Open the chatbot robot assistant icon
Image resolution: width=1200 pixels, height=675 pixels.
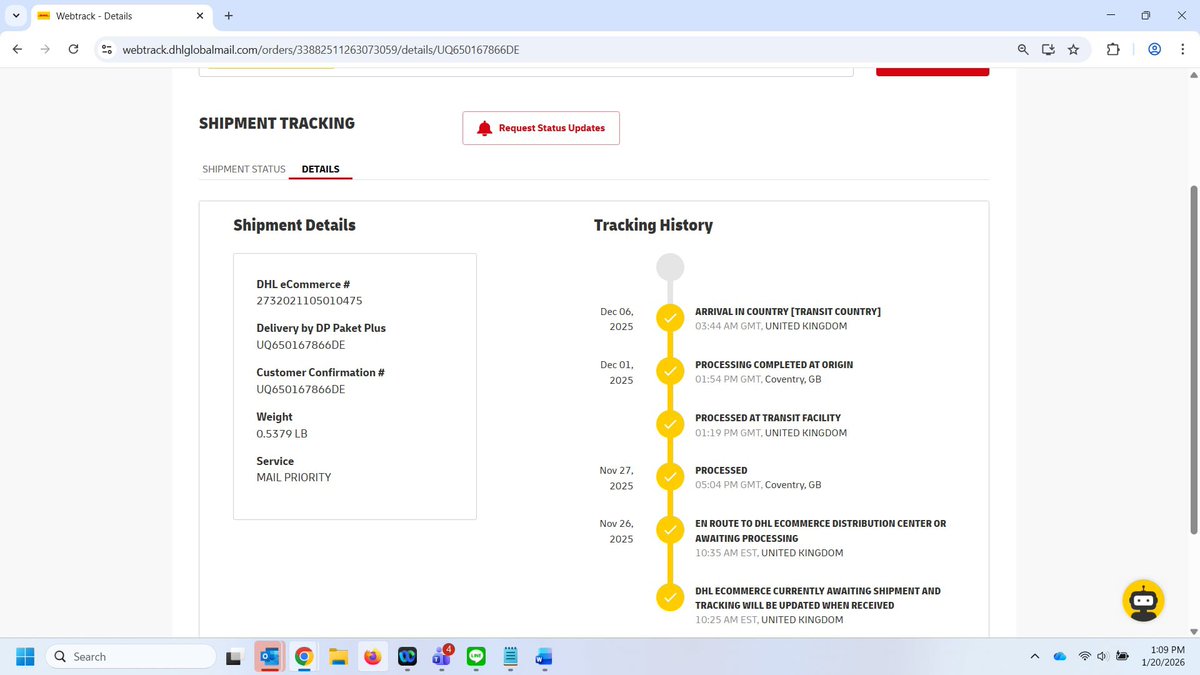pyautogui.click(x=1142, y=600)
